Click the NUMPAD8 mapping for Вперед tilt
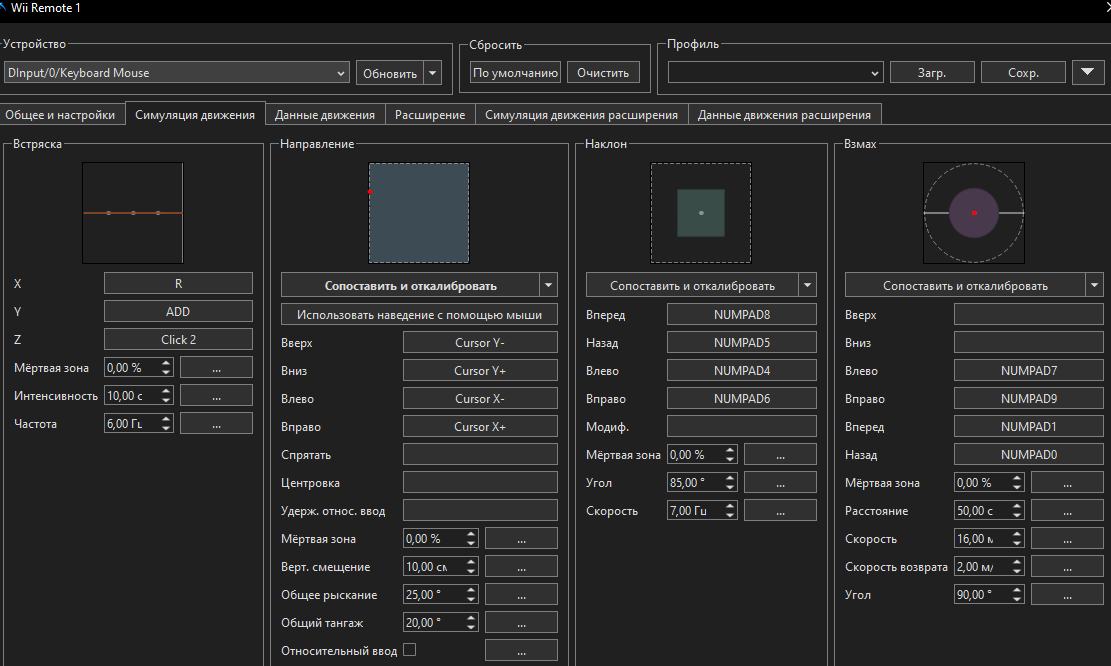Screen dimensions: 1111x666 (x=741, y=315)
